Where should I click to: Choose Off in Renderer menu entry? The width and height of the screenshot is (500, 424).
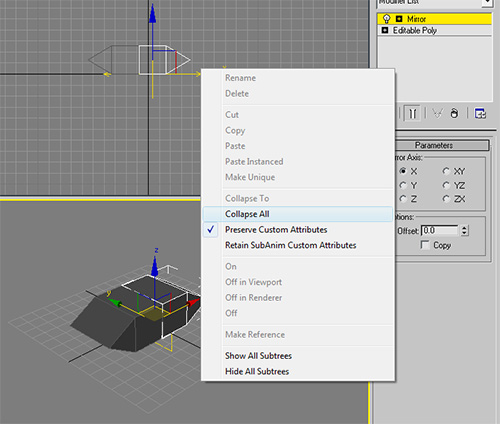tap(298, 298)
